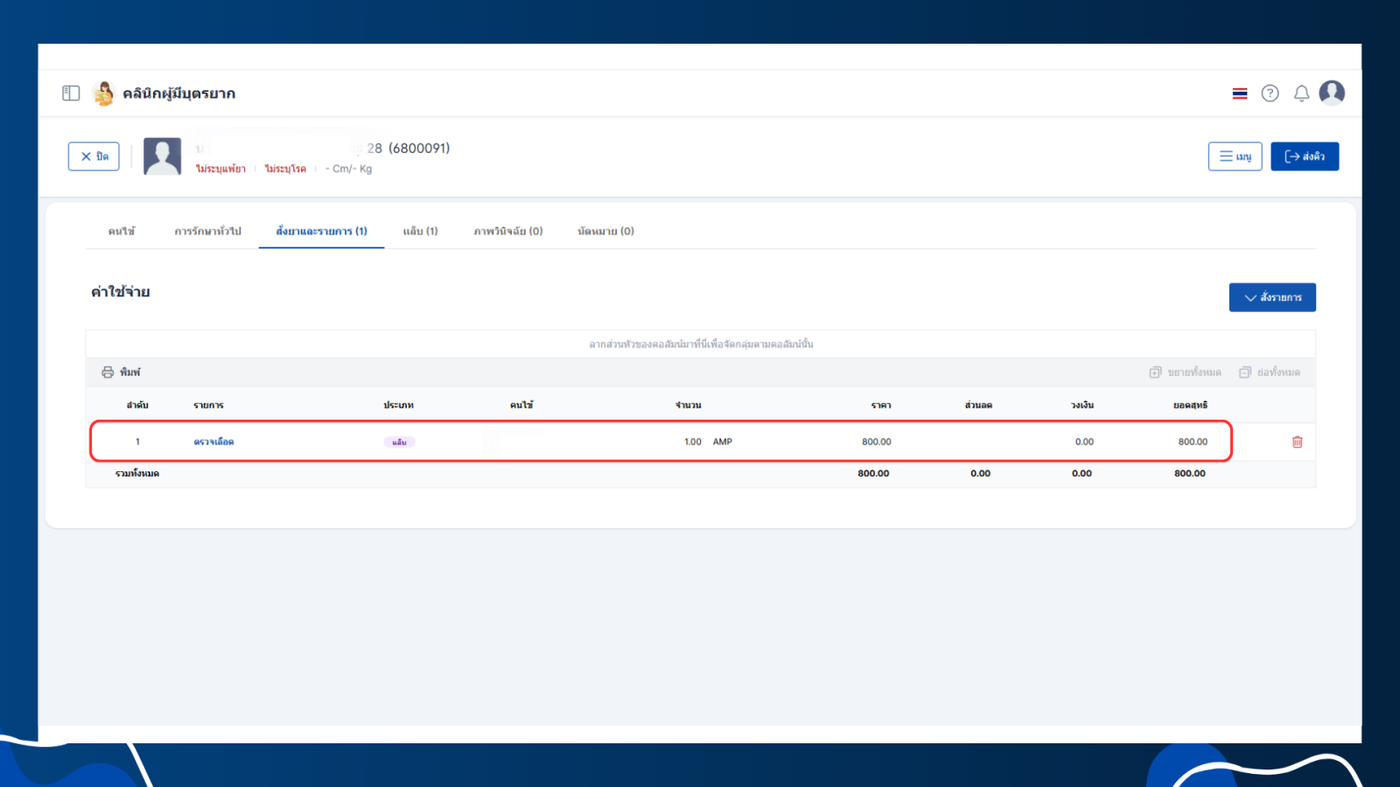Click the patient profile photo
This screenshot has height=787, width=1400.
pyautogui.click(x=162, y=156)
